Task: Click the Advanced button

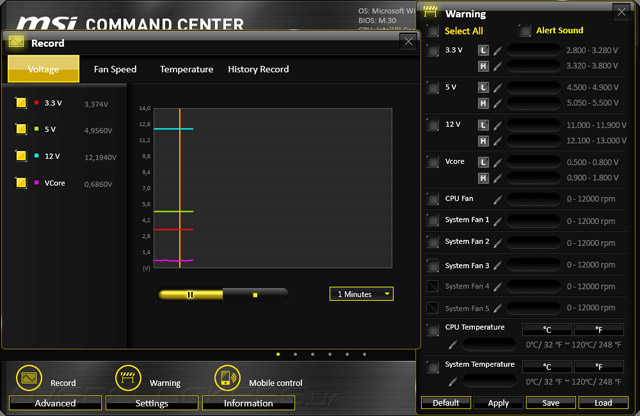Action: click(55, 403)
